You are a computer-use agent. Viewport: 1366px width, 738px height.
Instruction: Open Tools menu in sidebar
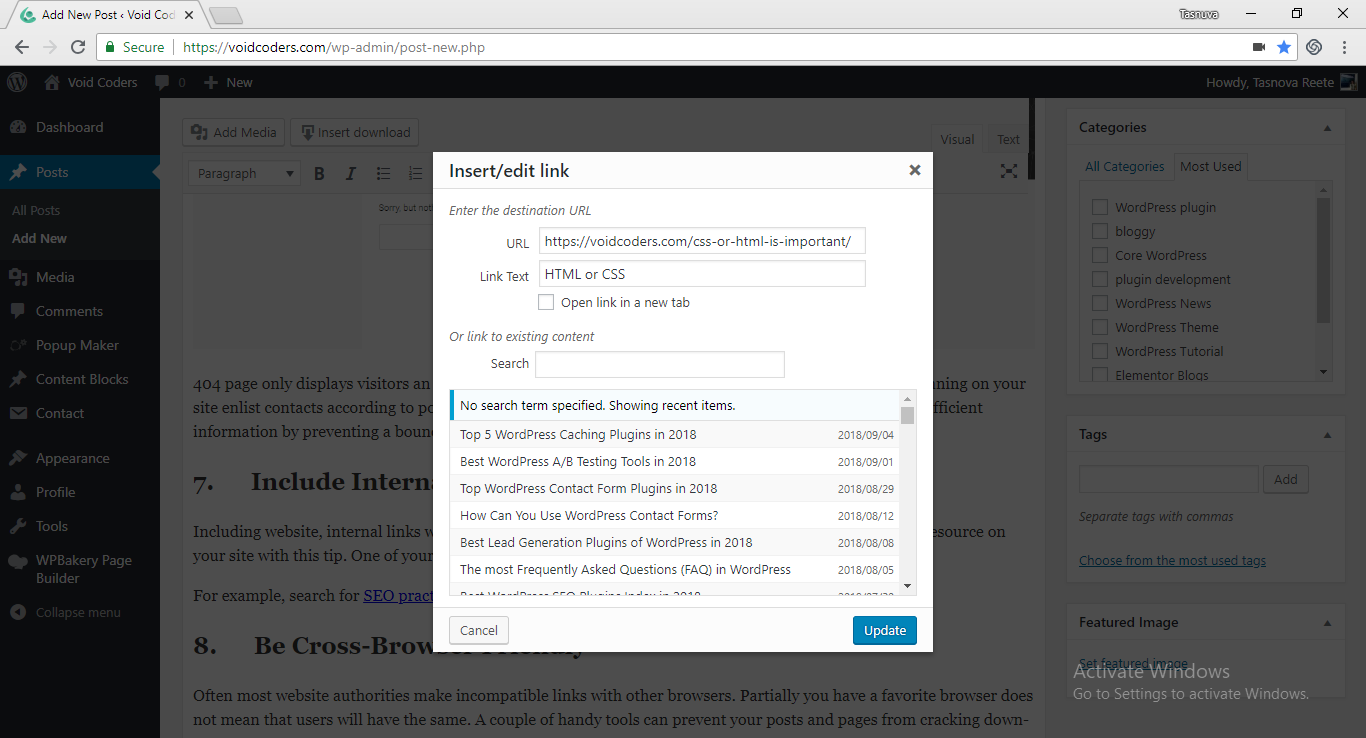click(x=80, y=526)
